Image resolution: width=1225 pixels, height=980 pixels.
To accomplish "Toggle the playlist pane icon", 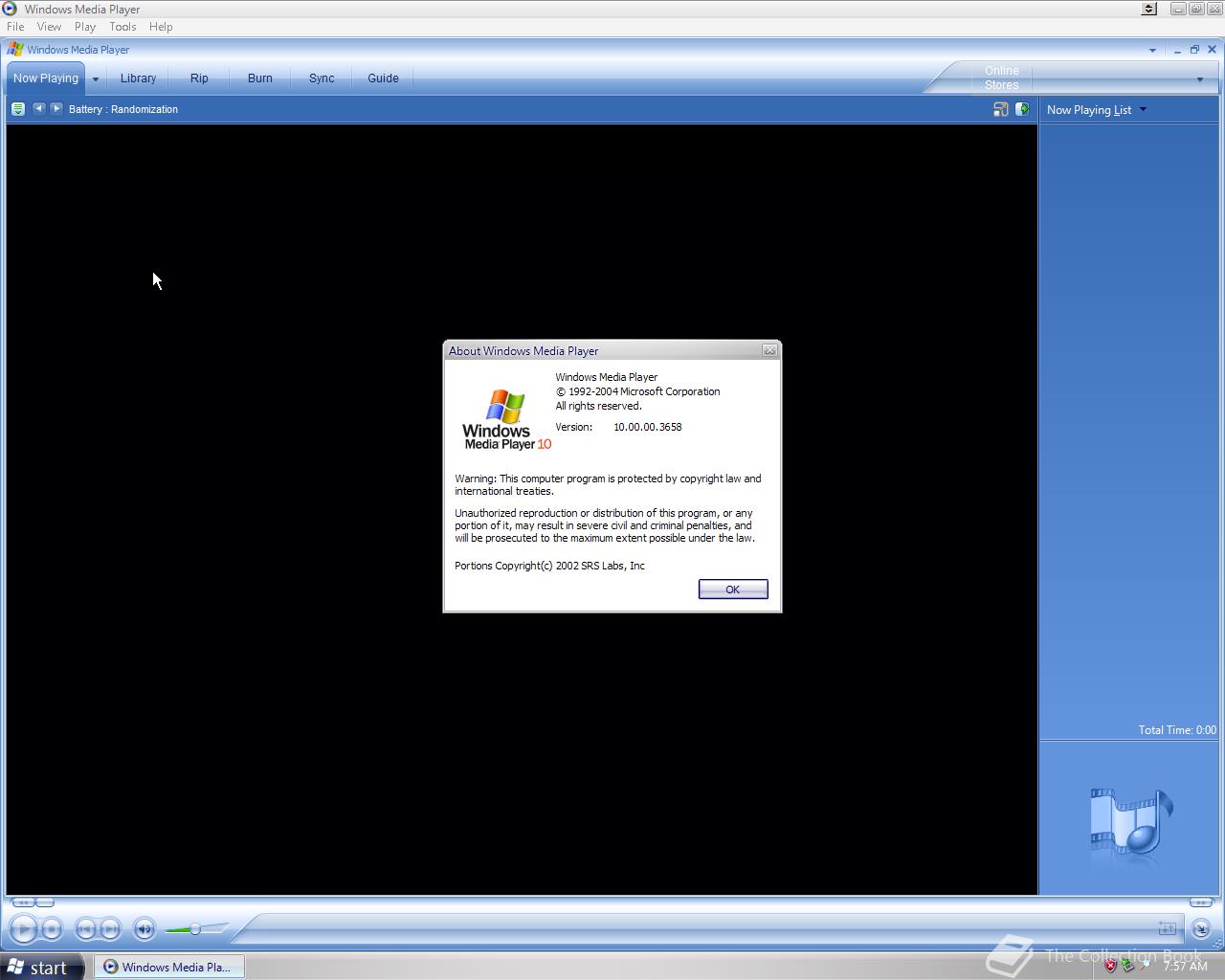I will point(1022,109).
